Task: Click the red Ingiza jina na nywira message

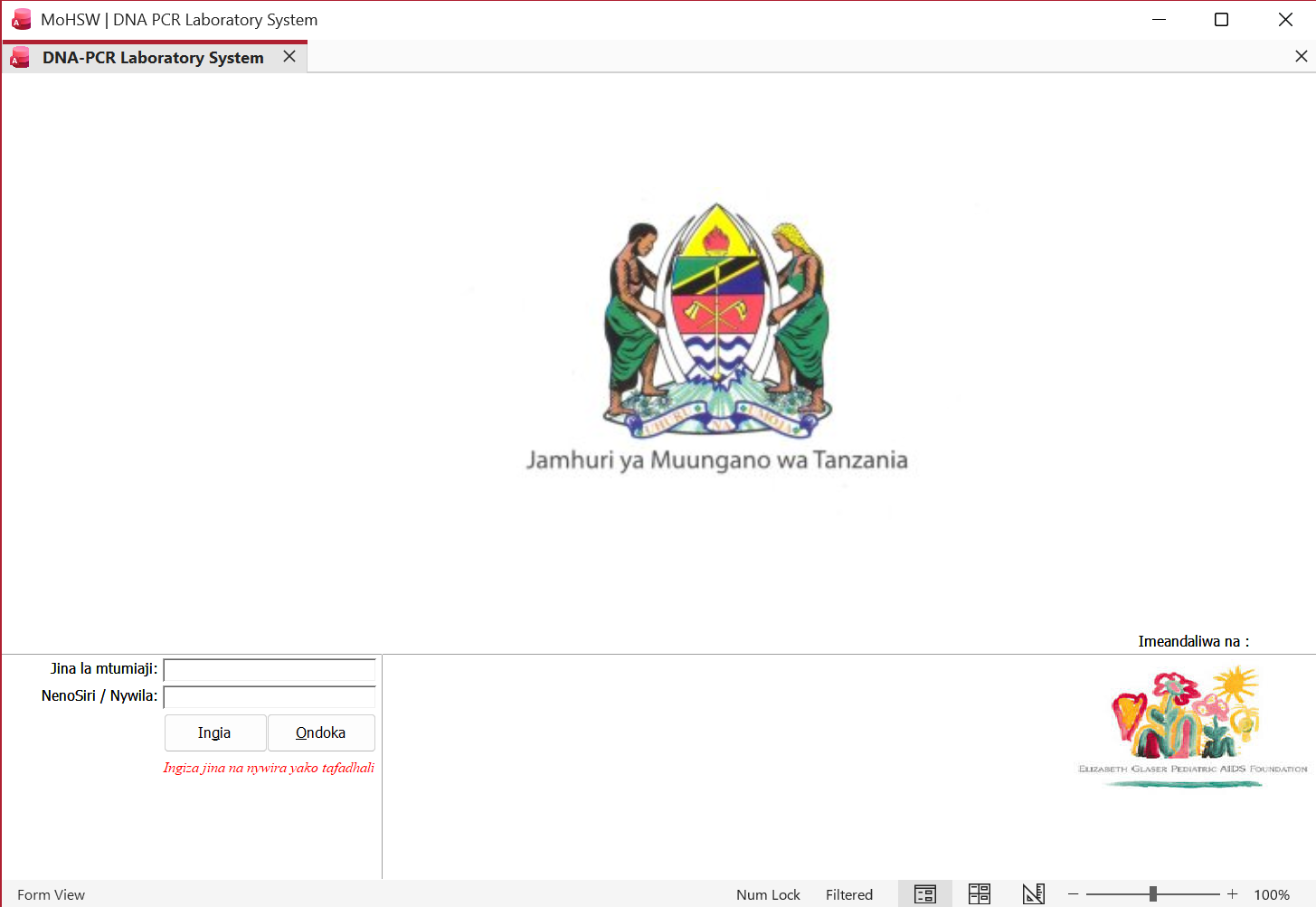Action: point(269,768)
